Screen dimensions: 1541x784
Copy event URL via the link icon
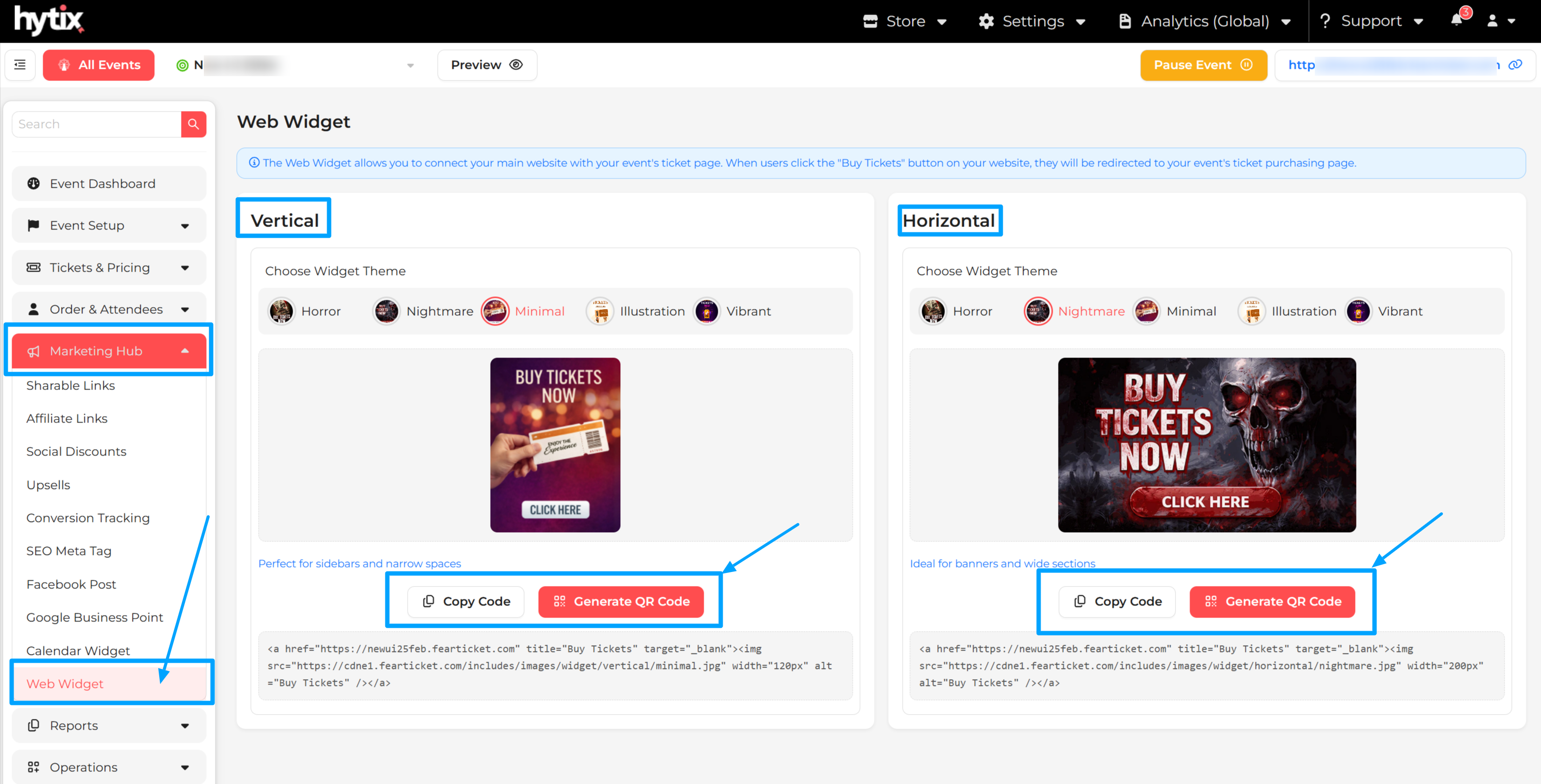[1515, 65]
